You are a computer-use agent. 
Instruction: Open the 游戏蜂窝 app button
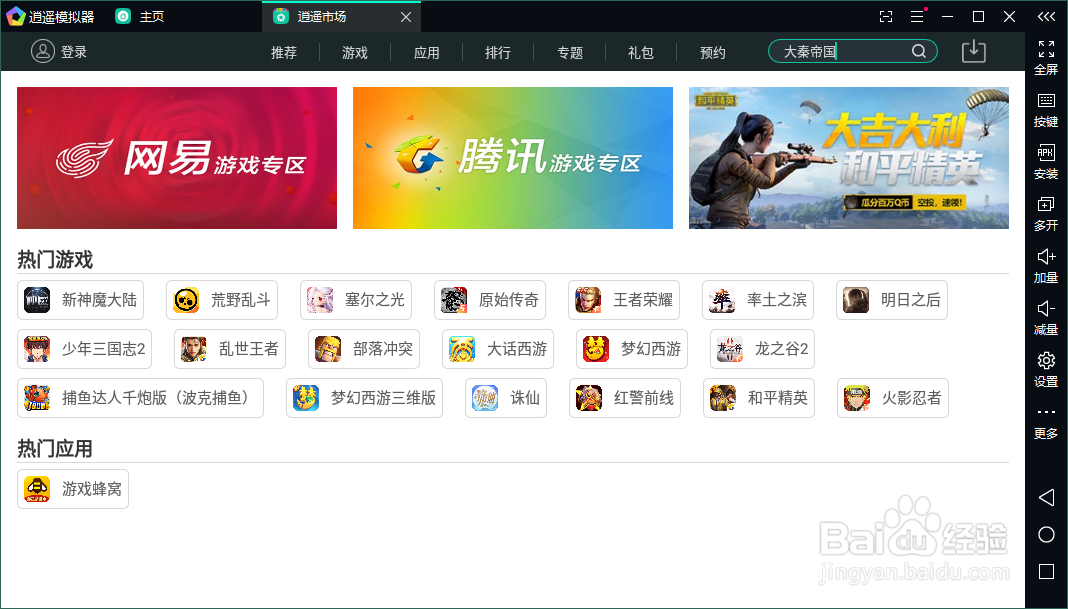click(x=73, y=489)
